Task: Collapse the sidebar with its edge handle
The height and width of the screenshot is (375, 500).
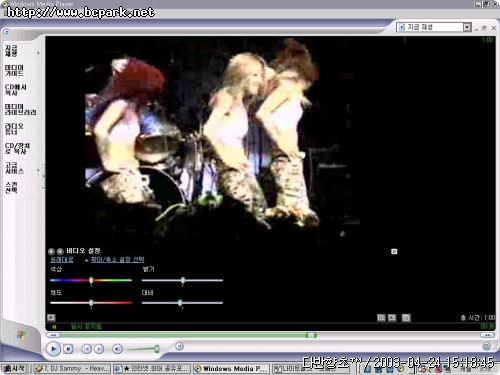Action: point(43,176)
